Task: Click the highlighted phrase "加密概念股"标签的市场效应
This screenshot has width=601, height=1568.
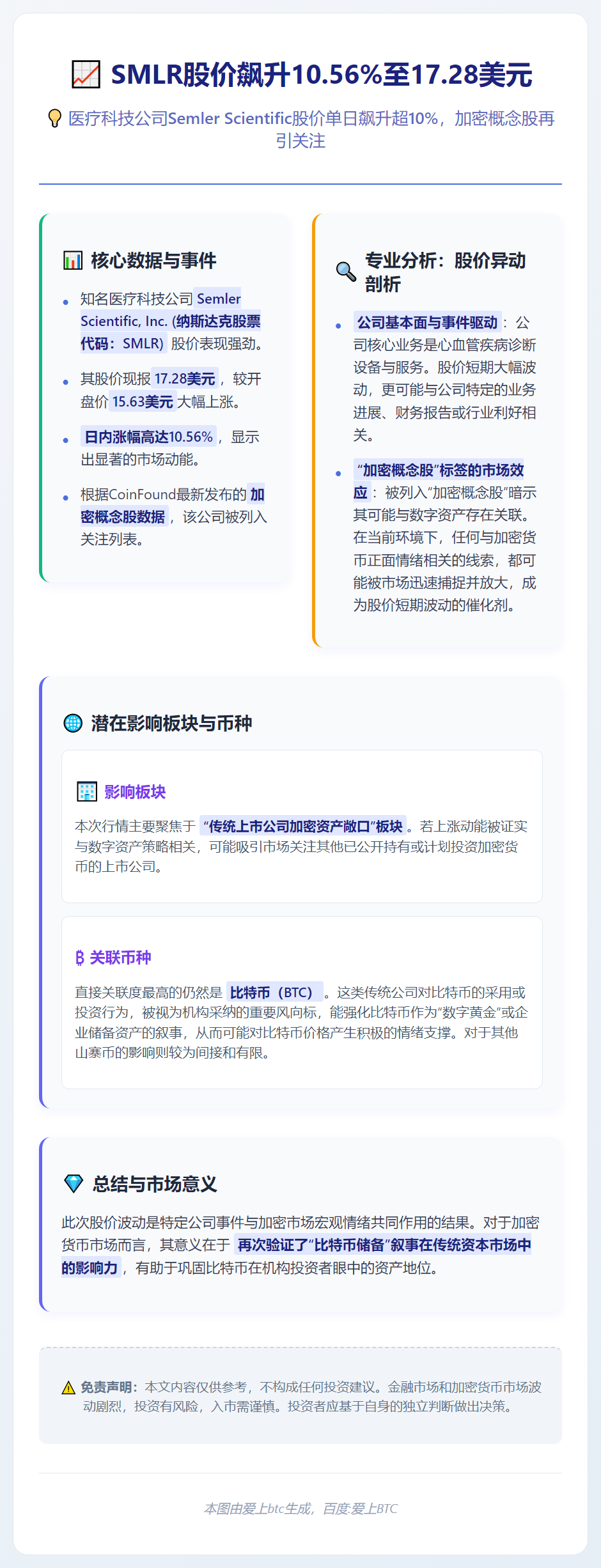Action: pyautogui.click(x=439, y=481)
